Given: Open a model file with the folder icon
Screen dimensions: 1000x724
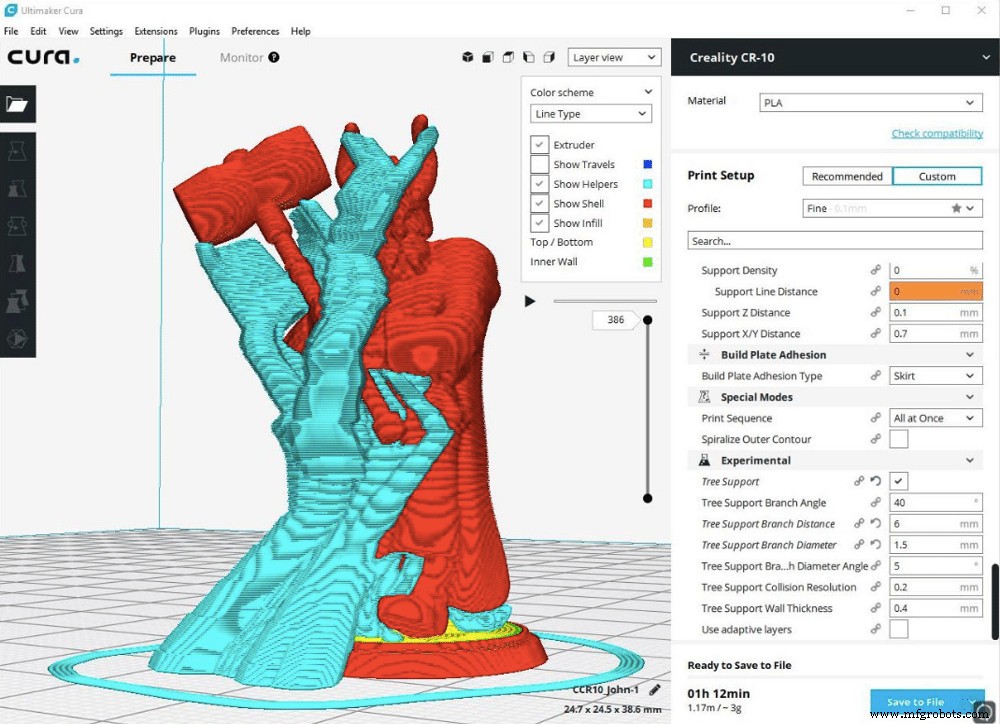Looking at the screenshot, I should pyautogui.click(x=18, y=103).
